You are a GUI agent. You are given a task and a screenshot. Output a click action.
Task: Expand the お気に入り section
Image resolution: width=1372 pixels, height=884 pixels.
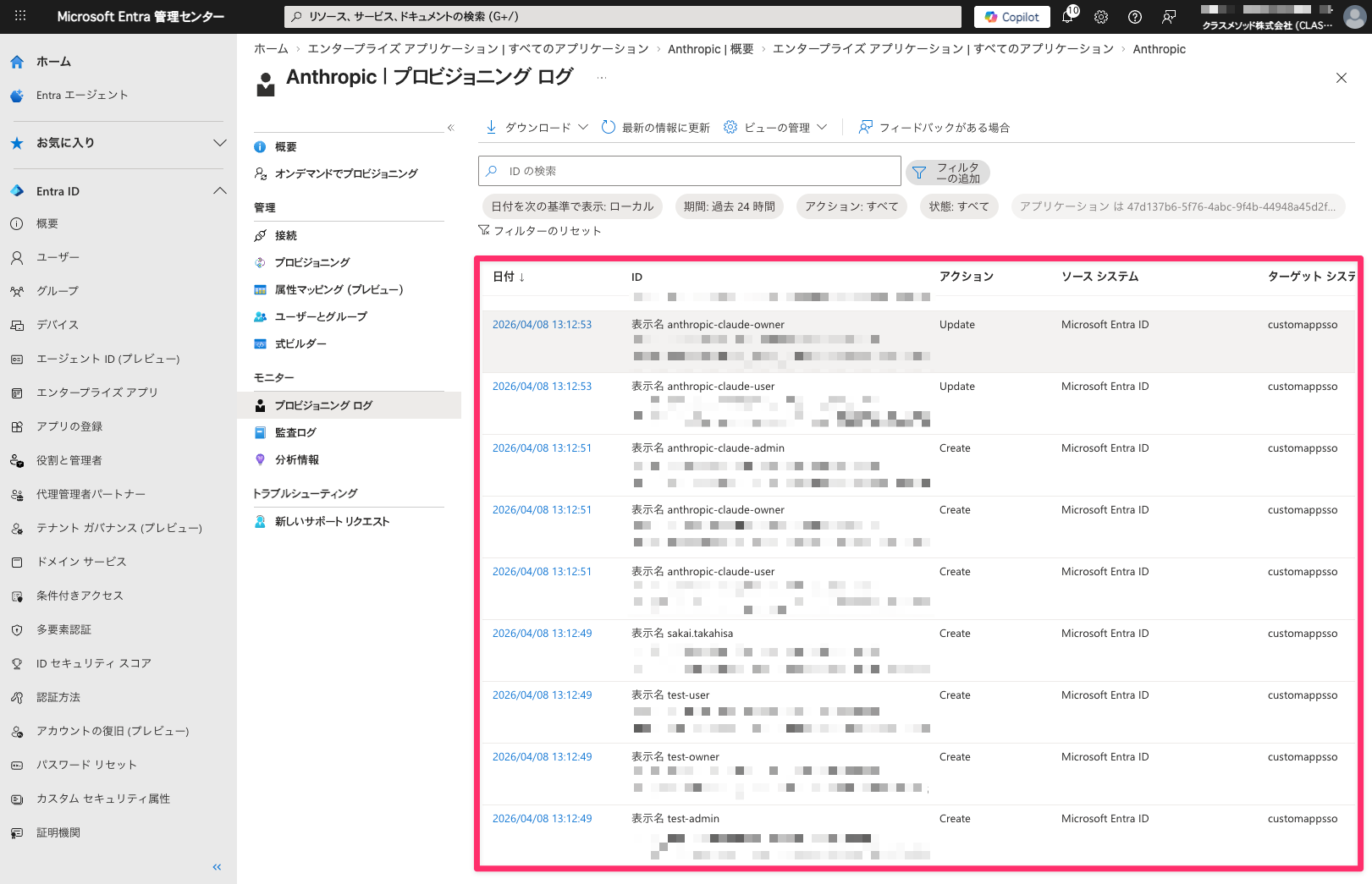coord(118,143)
